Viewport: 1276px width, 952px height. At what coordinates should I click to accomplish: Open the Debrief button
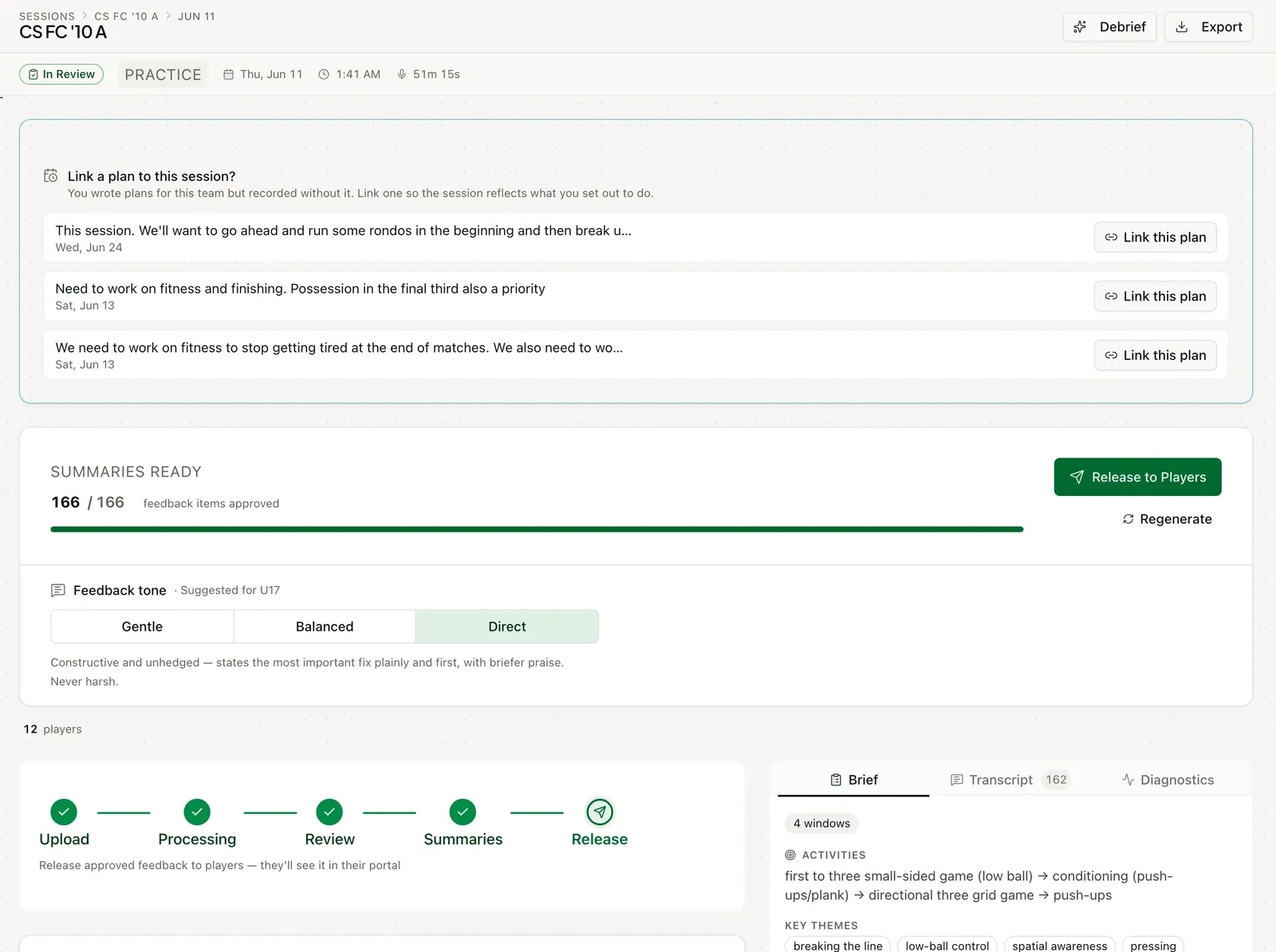coord(1109,27)
